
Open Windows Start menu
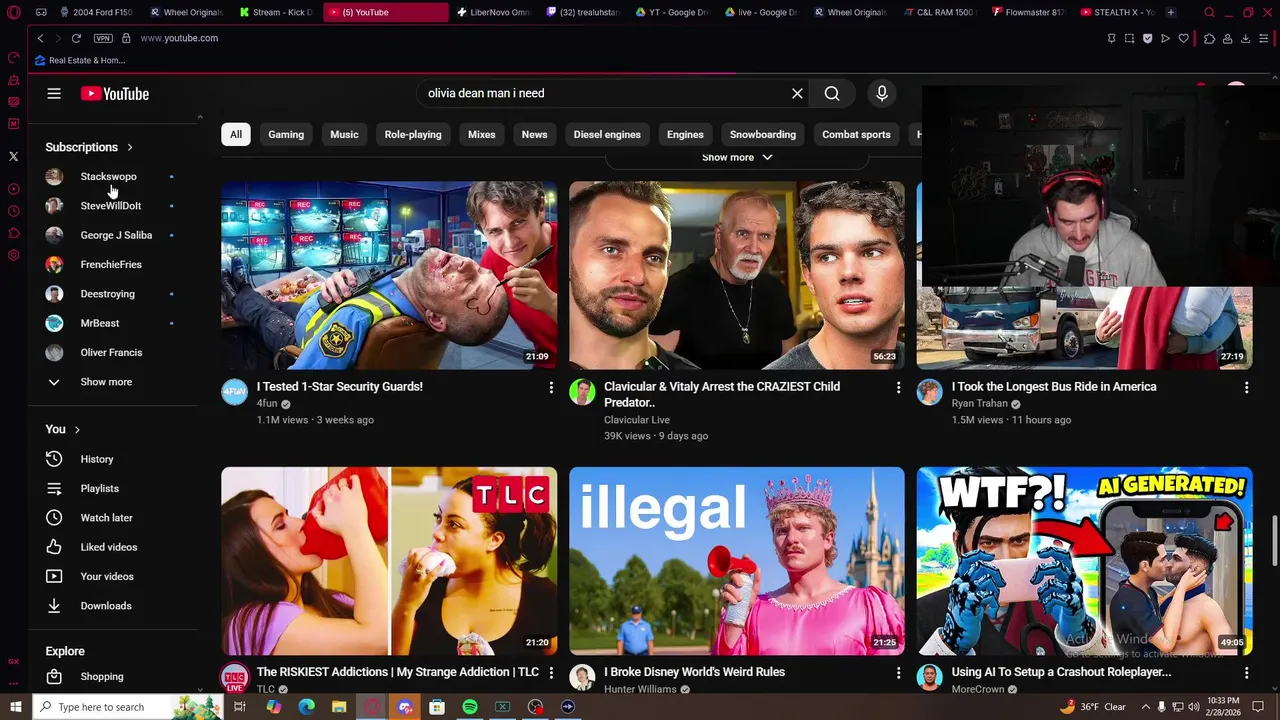coord(15,707)
